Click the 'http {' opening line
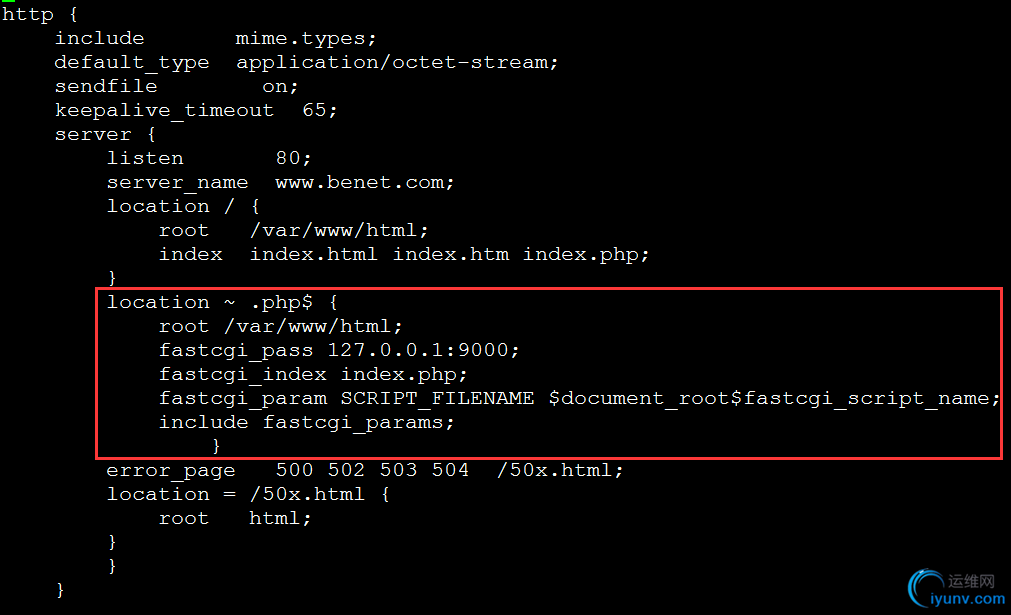Image resolution: width=1011 pixels, height=615 pixels. [x=40, y=14]
